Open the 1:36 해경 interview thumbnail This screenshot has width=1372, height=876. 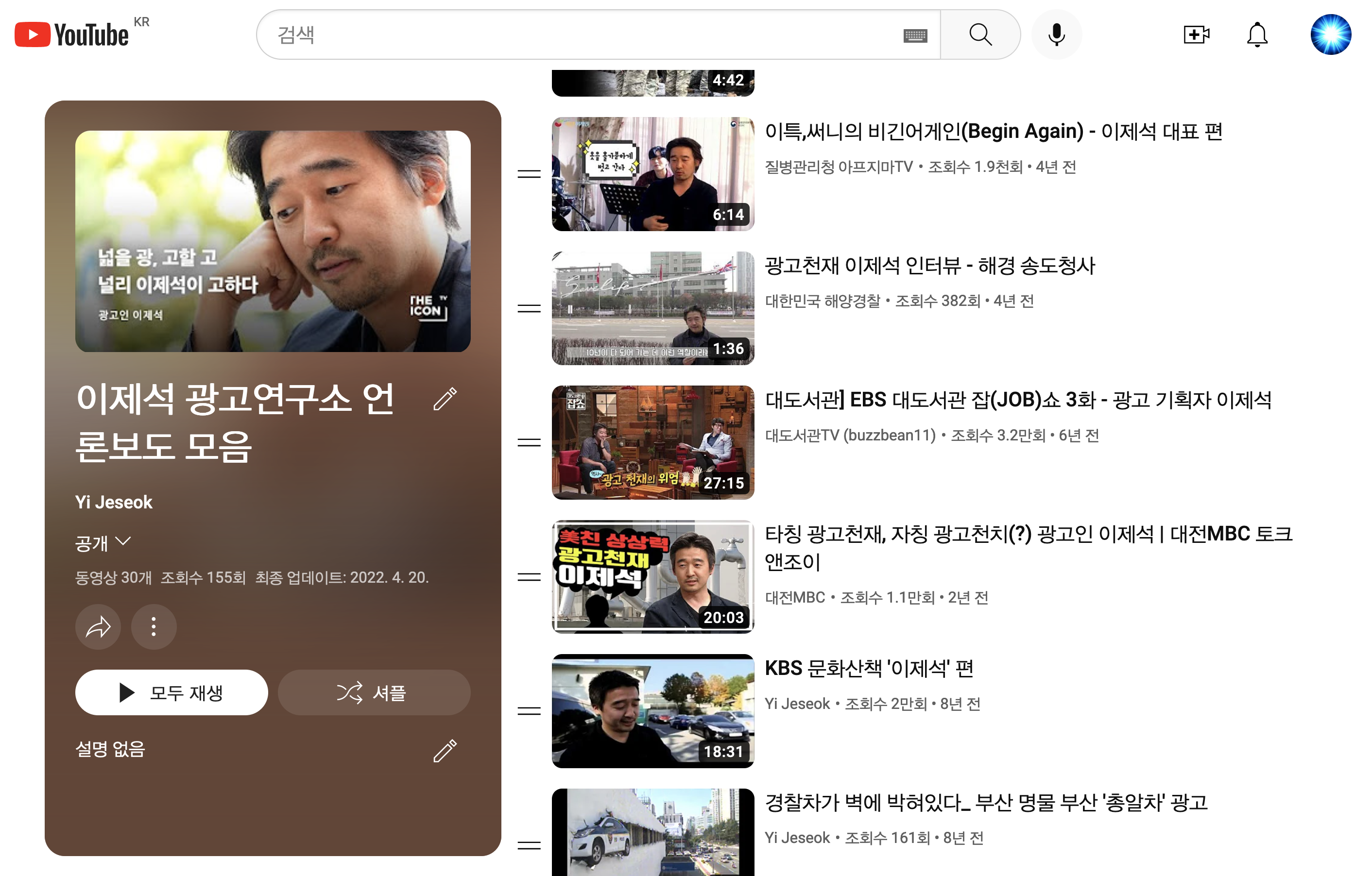pos(653,308)
